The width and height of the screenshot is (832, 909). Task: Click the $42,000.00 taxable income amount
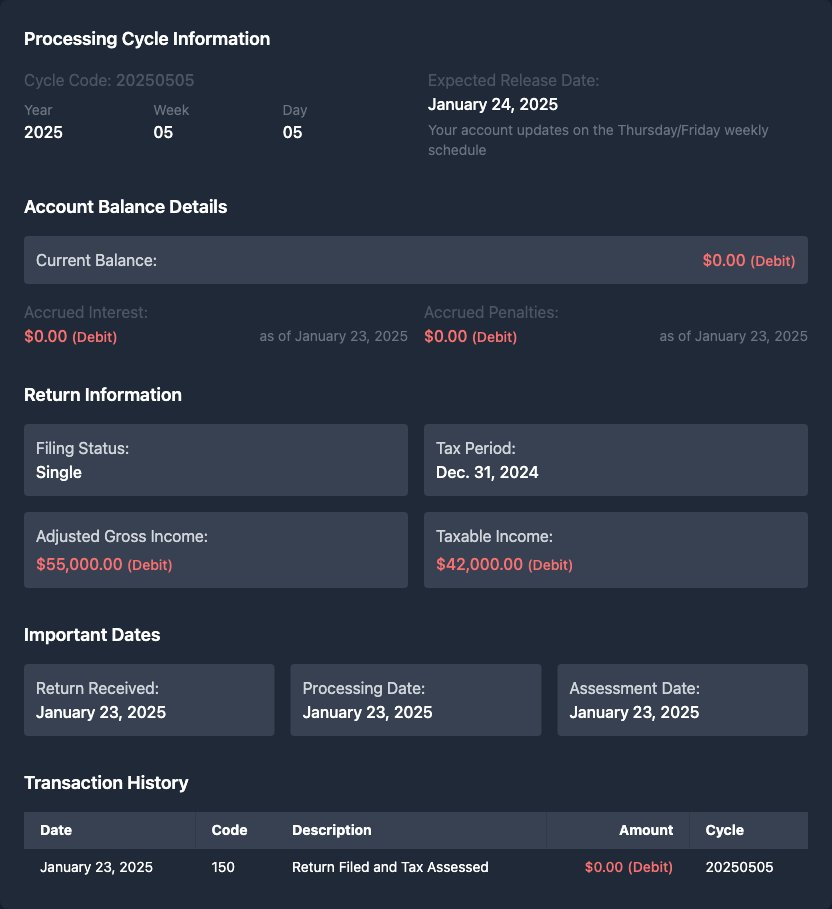(x=504, y=564)
